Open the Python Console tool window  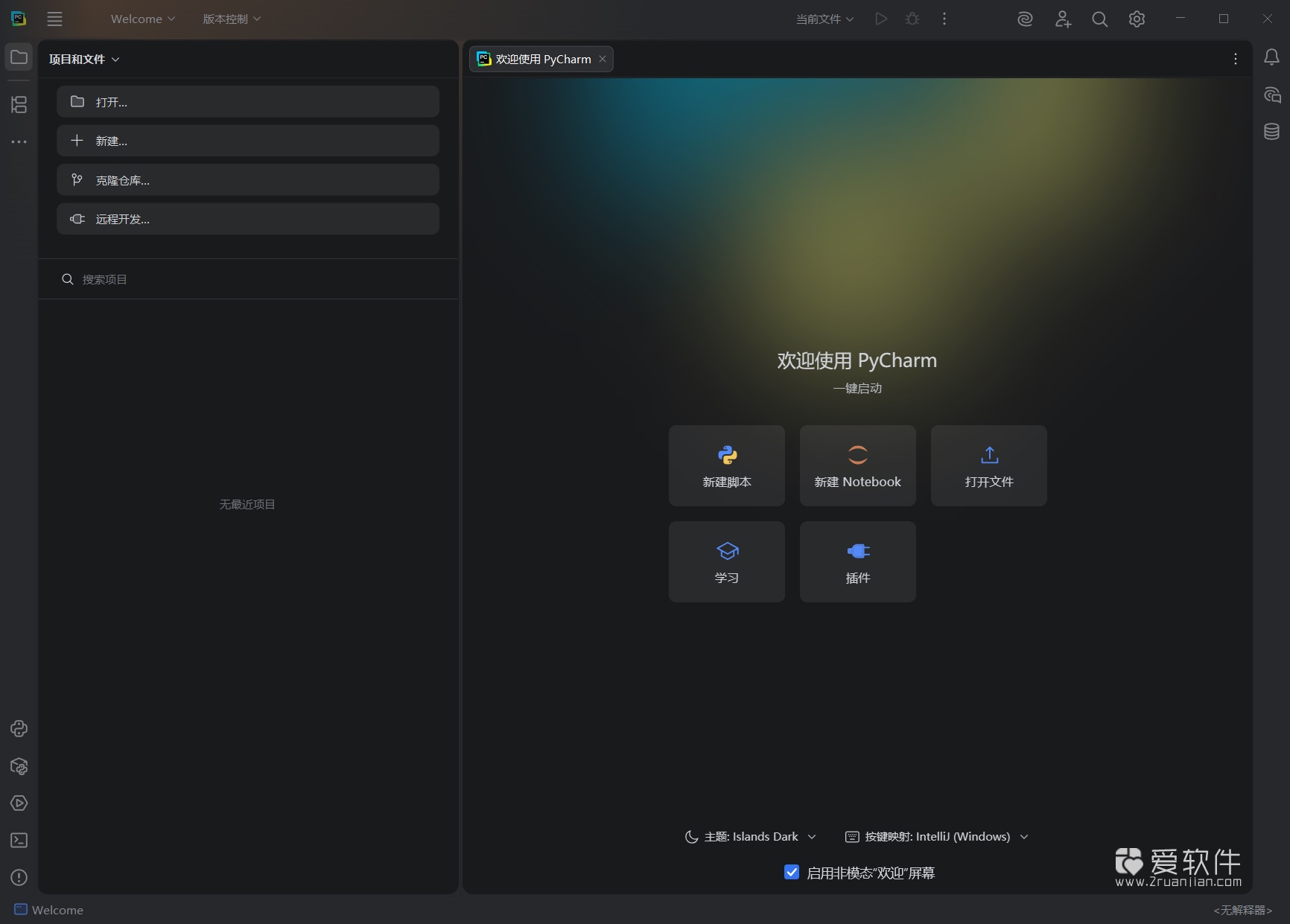[19, 729]
